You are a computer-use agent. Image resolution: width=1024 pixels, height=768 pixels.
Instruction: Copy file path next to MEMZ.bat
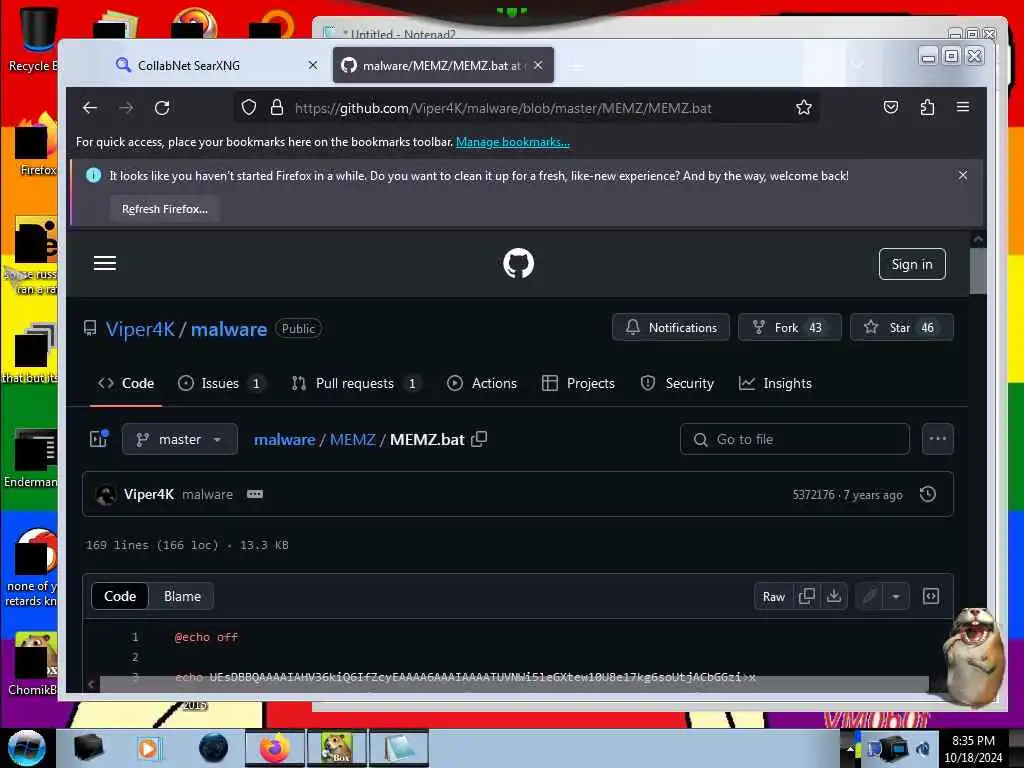click(479, 439)
